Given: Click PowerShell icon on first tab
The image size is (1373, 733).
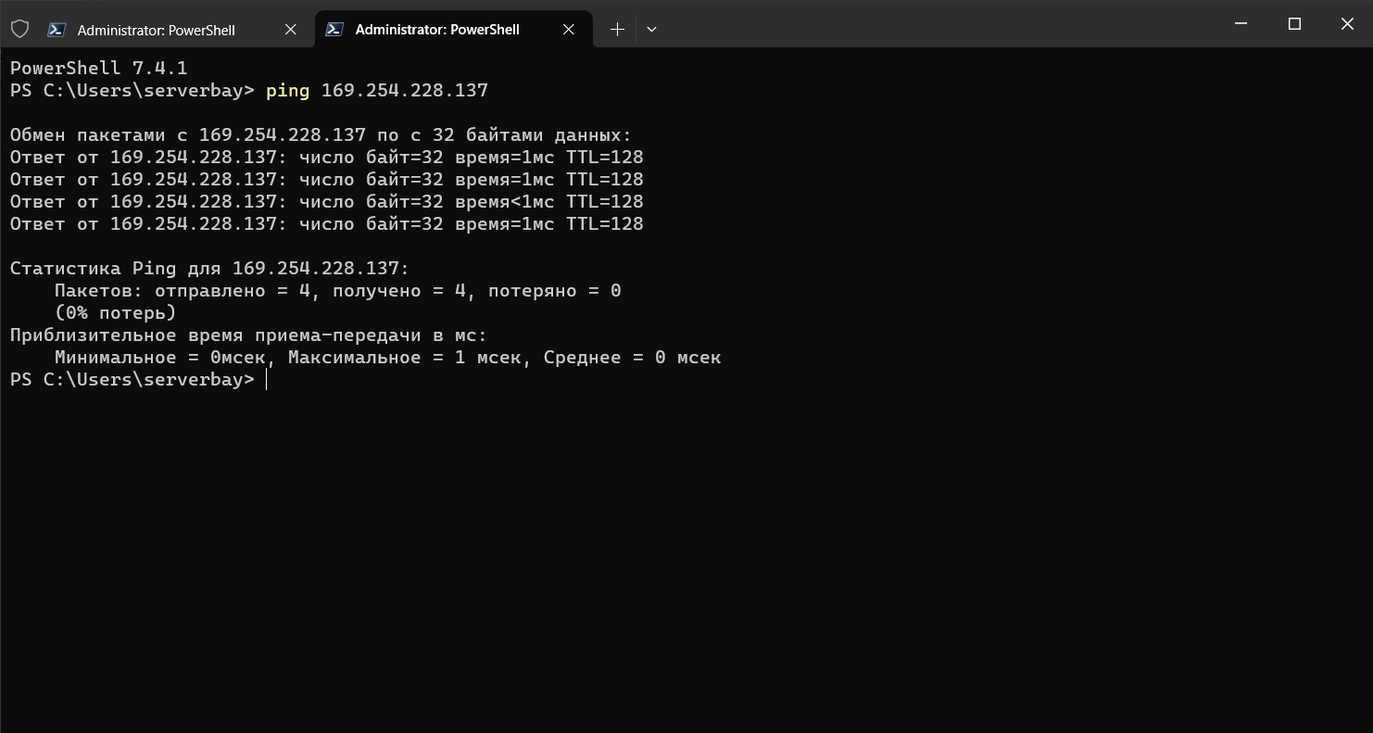Looking at the screenshot, I should pos(57,29).
